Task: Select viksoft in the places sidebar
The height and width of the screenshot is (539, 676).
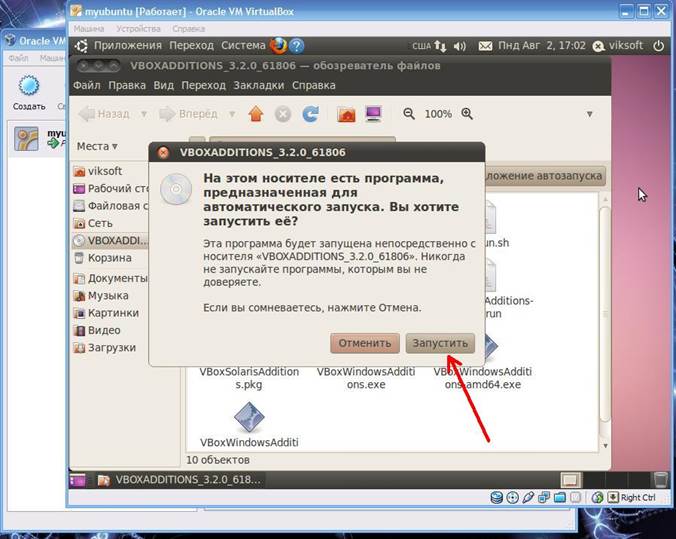Action: click(110, 171)
